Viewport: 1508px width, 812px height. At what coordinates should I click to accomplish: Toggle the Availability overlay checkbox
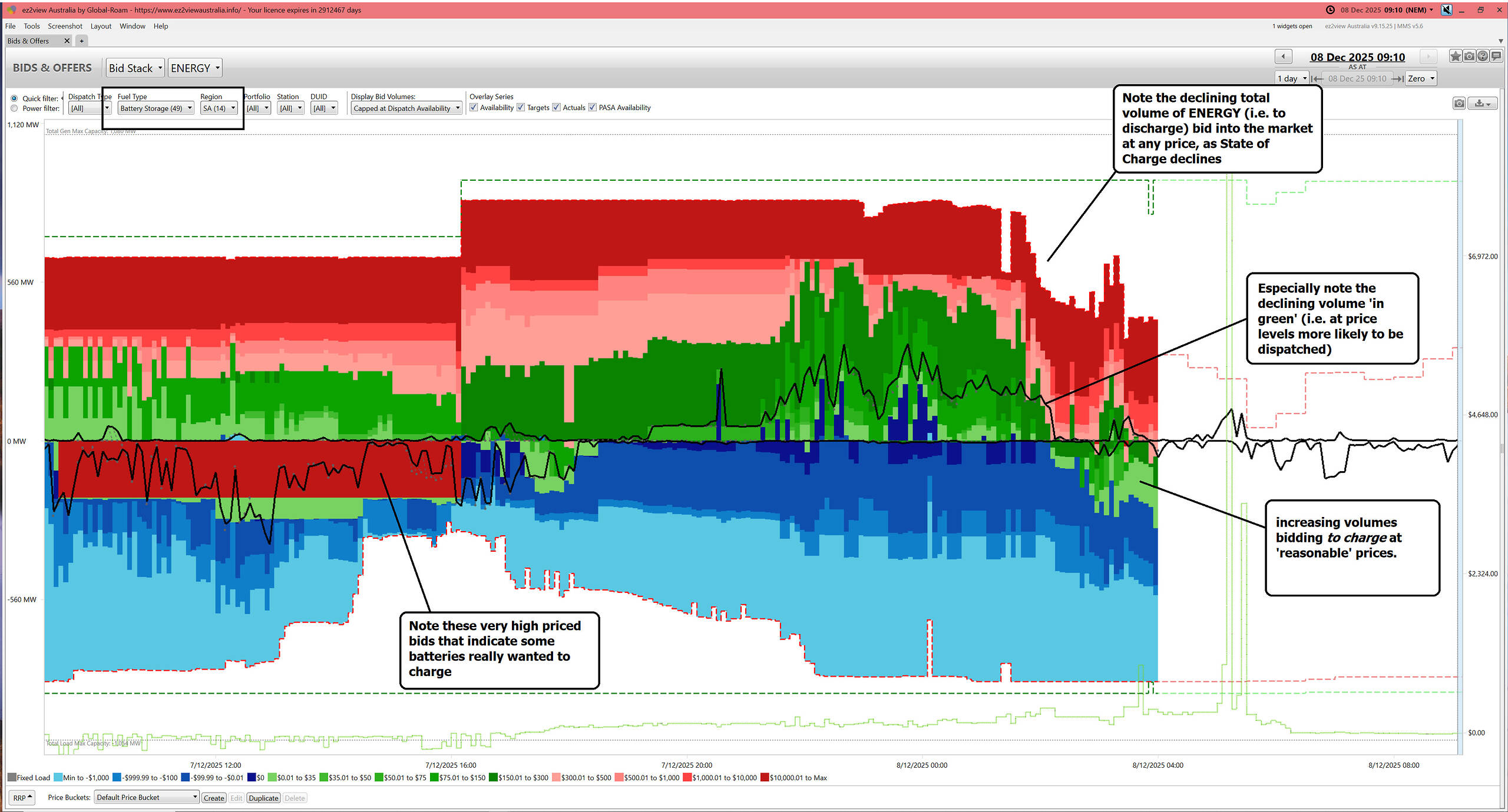pos(474,107)
